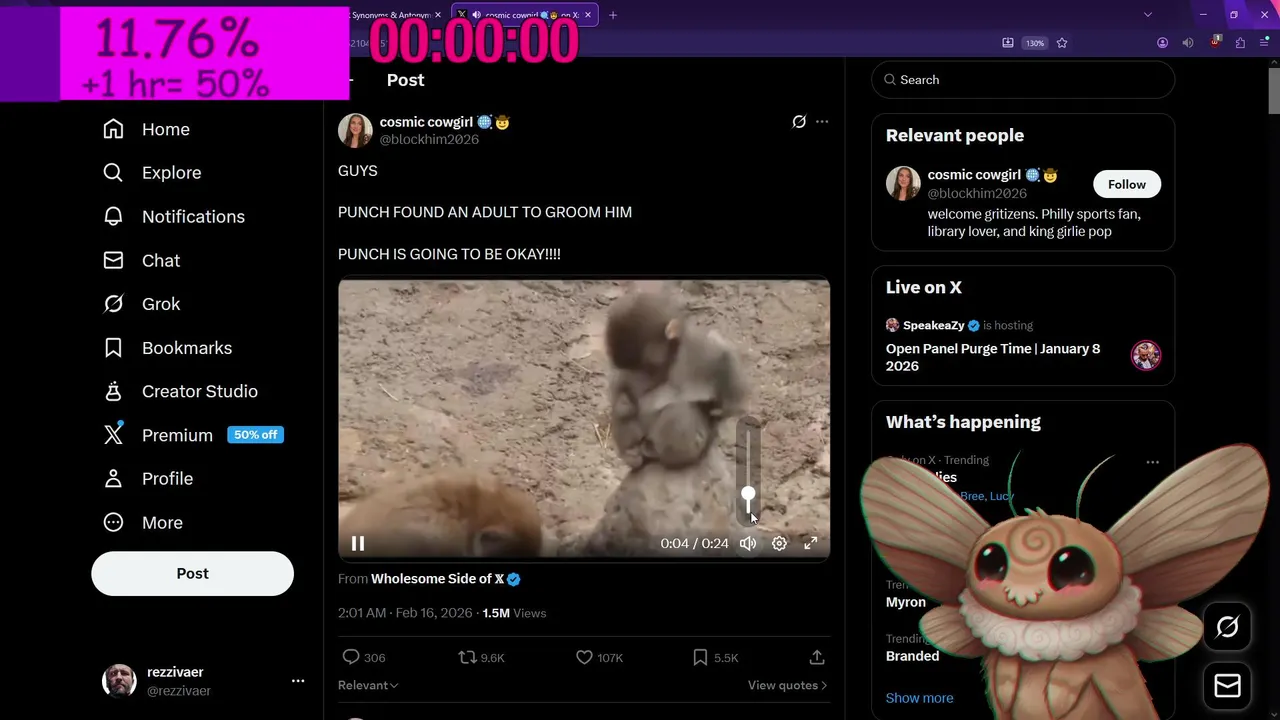1280x720 pixels.
Task: Open Chat from the sidebar
Action: pos(141,260)
